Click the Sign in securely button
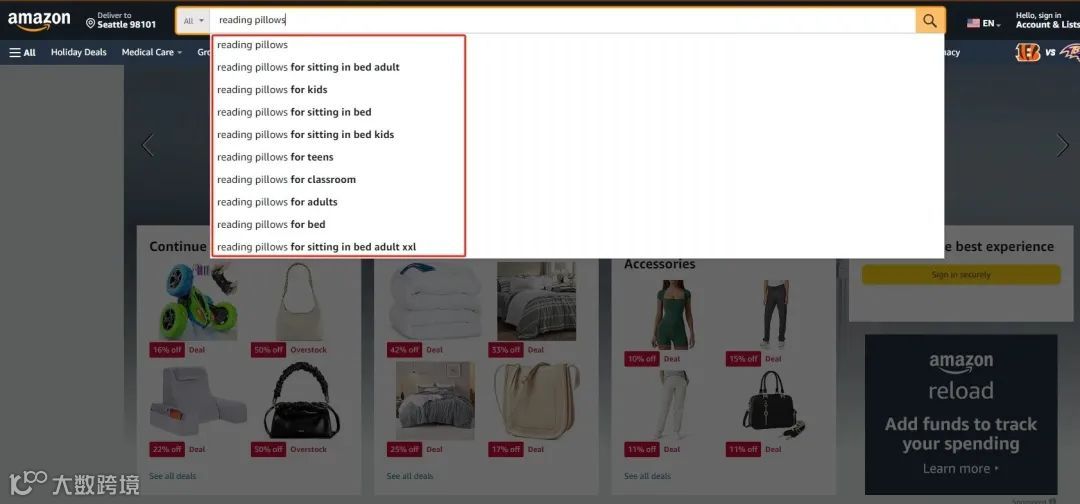The height and width of the screenshot is (504, 1080). click(x=961, y=275)
